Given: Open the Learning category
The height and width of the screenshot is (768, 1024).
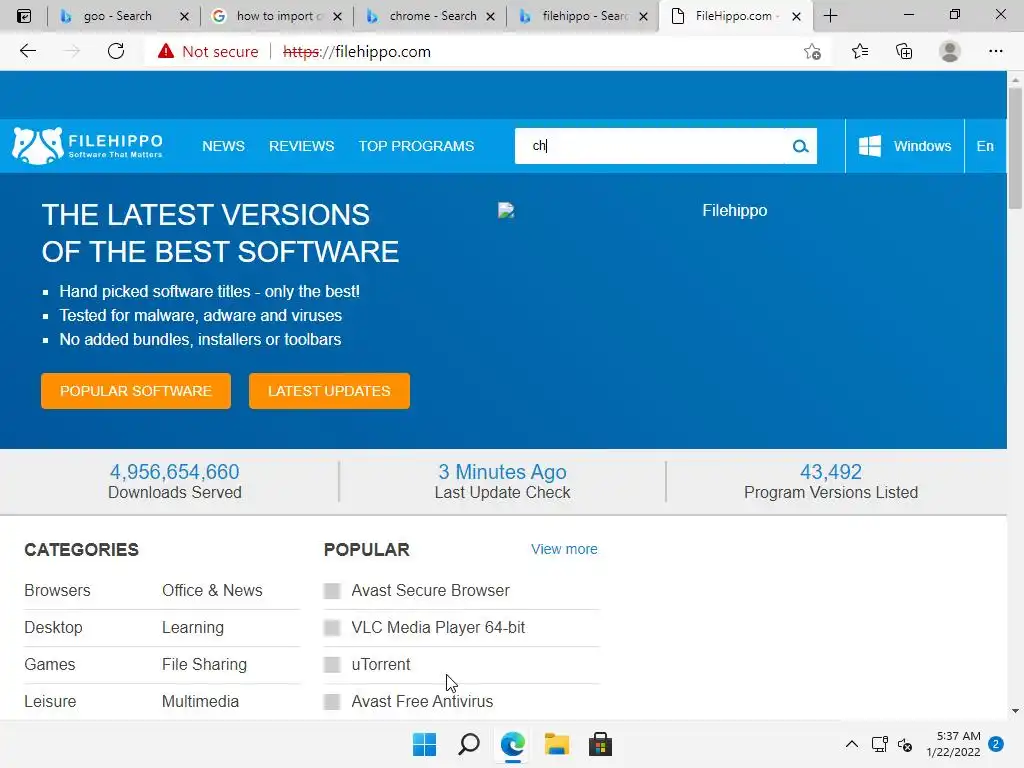Looking at the screenshot, I should point(193,628).
